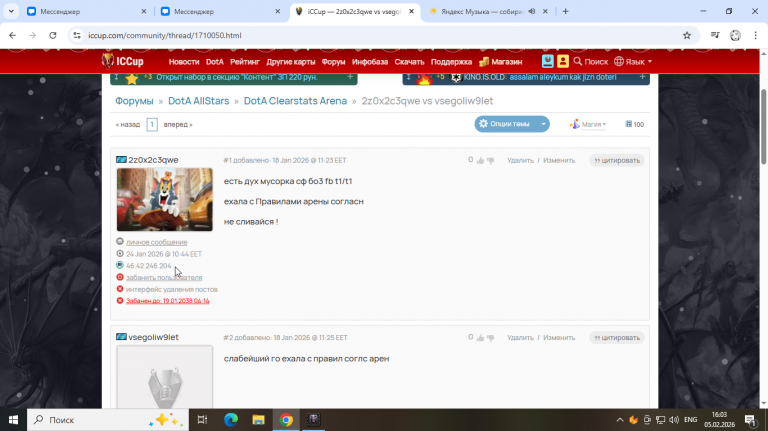The image size is (768, 431).
Task: Click Chrome icon on the taskbar
Action: [x=286, y=420]
